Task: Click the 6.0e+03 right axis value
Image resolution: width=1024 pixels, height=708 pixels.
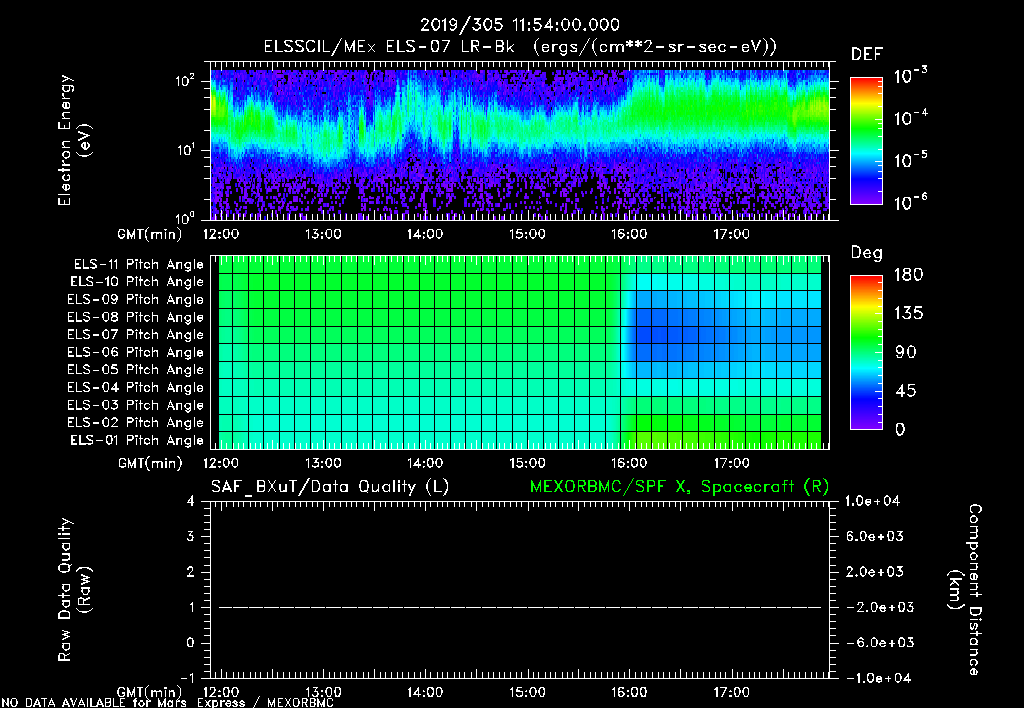Action: 875,536
